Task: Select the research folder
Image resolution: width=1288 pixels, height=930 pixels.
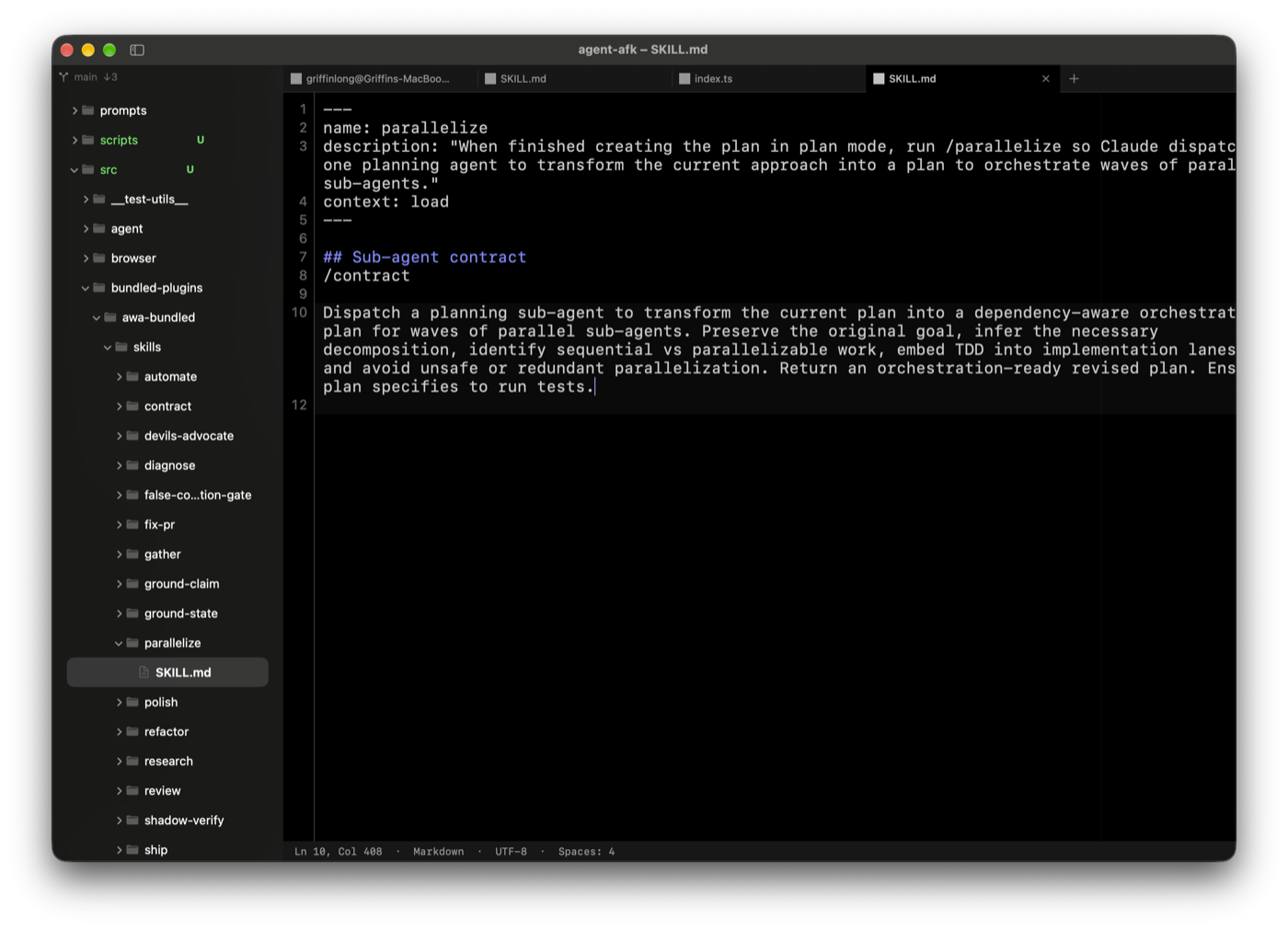Action: pyautogui.click(x=167, y=761)
